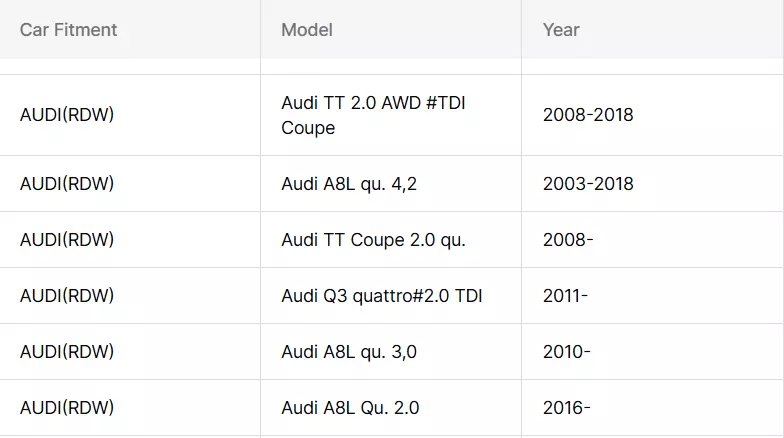Click AUDI(RDW) in the Q3 quattro row
Screen dimensions: 784x438
[67, 296]
